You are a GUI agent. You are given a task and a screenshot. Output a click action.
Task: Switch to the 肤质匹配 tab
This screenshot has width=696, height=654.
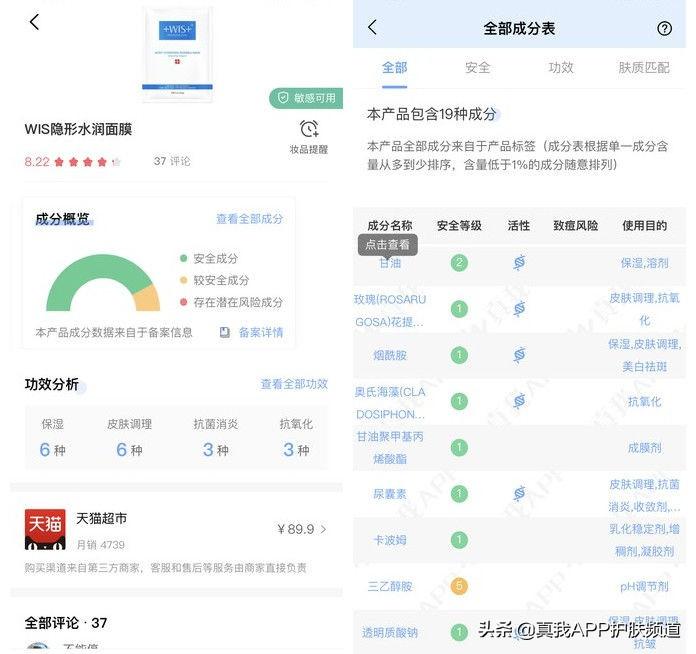pyautogui.click(x=644, y=68)
